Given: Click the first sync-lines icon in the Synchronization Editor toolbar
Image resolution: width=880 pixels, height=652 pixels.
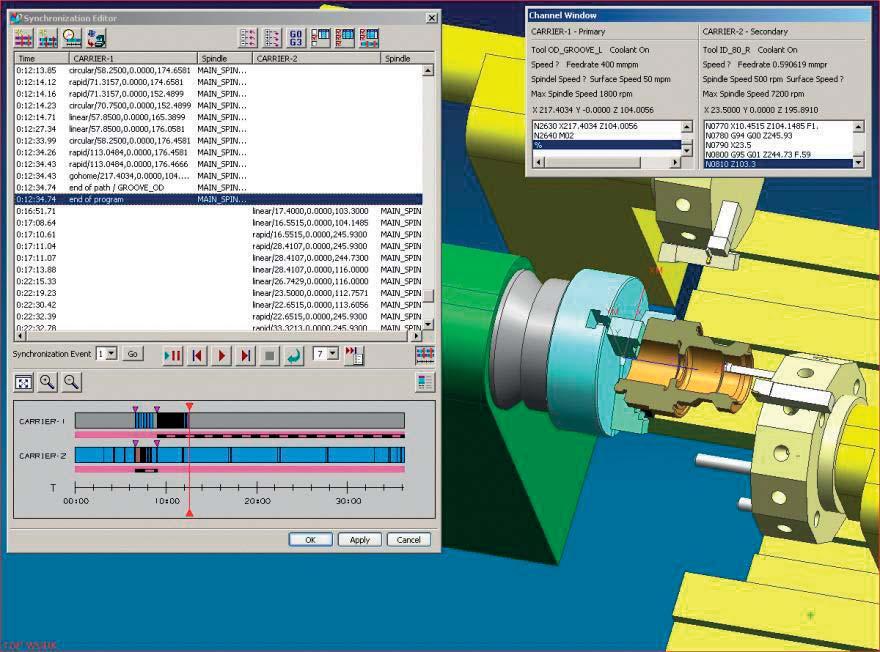Looking at the screenshot, I should tap(24, 38).
